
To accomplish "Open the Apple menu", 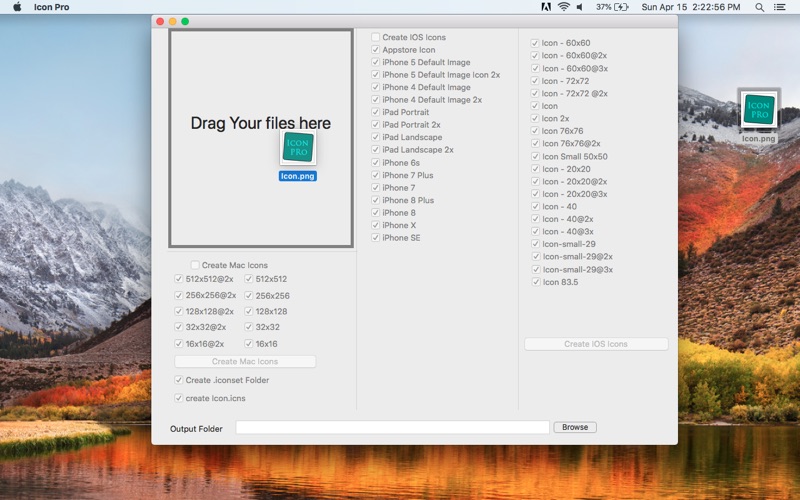I will pos(17,7).
